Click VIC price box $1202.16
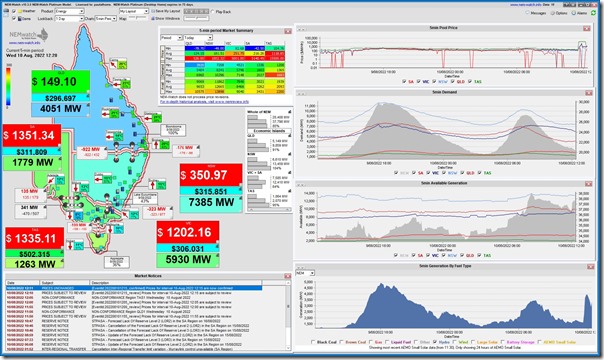This screenshot has width=604, height=360. click(188, 232)
